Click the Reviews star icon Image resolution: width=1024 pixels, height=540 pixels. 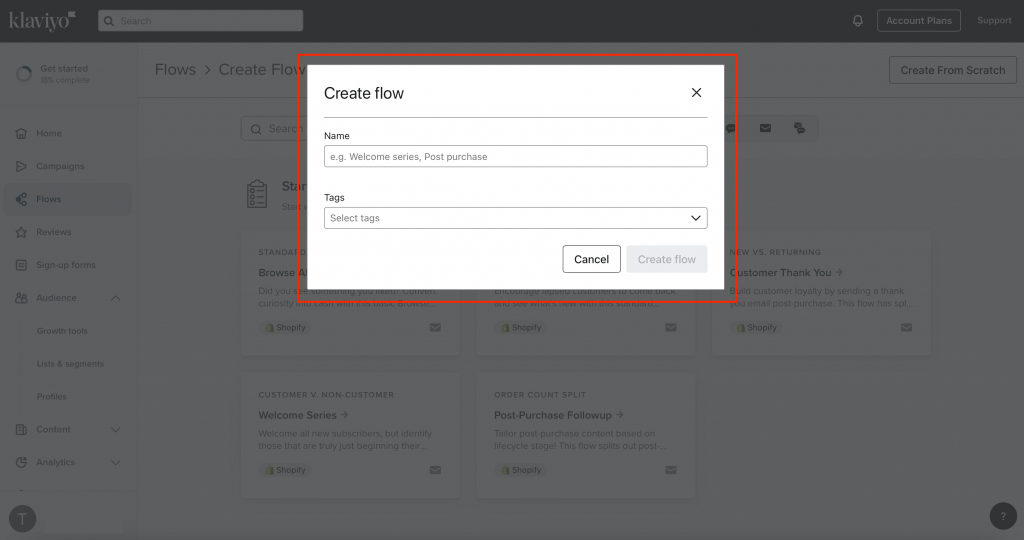pos(21,232)
